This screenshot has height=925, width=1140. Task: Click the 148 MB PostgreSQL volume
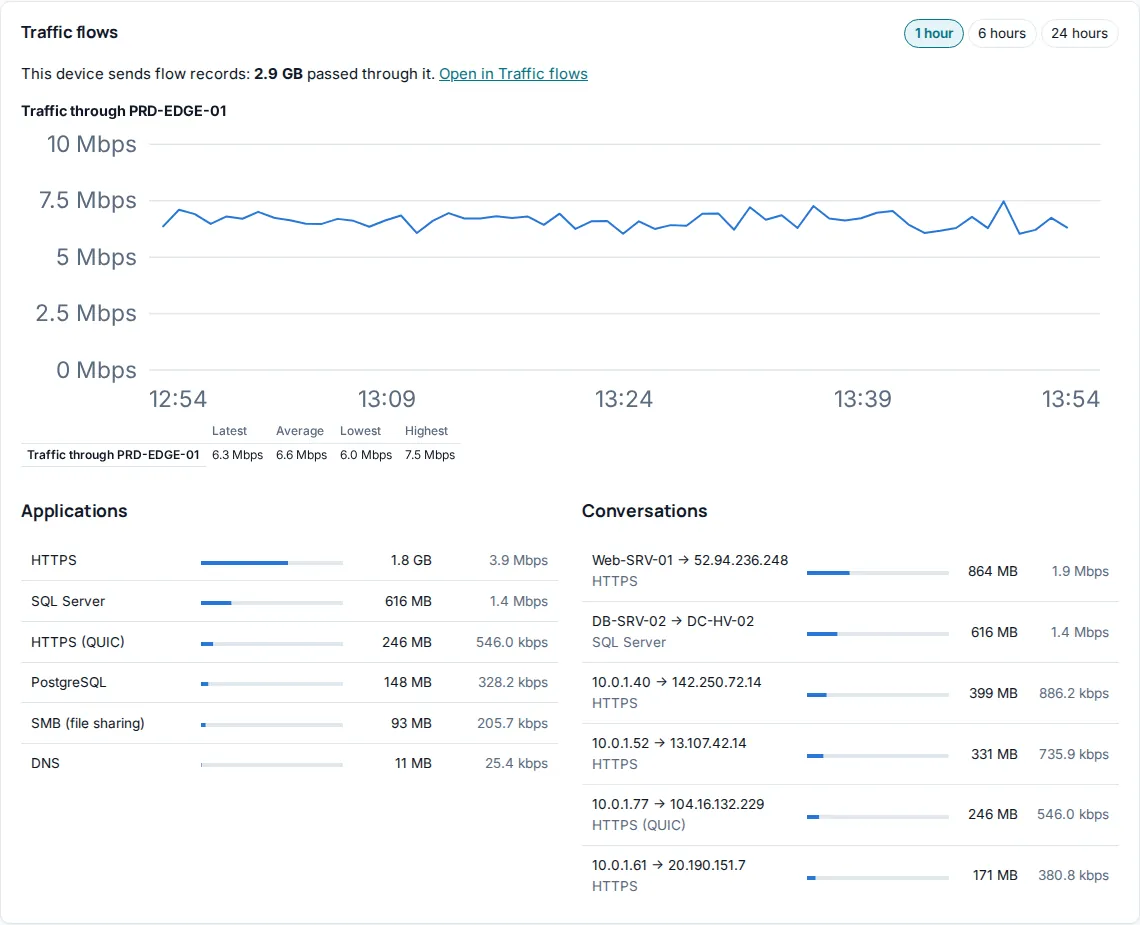(x=408, y=682)
